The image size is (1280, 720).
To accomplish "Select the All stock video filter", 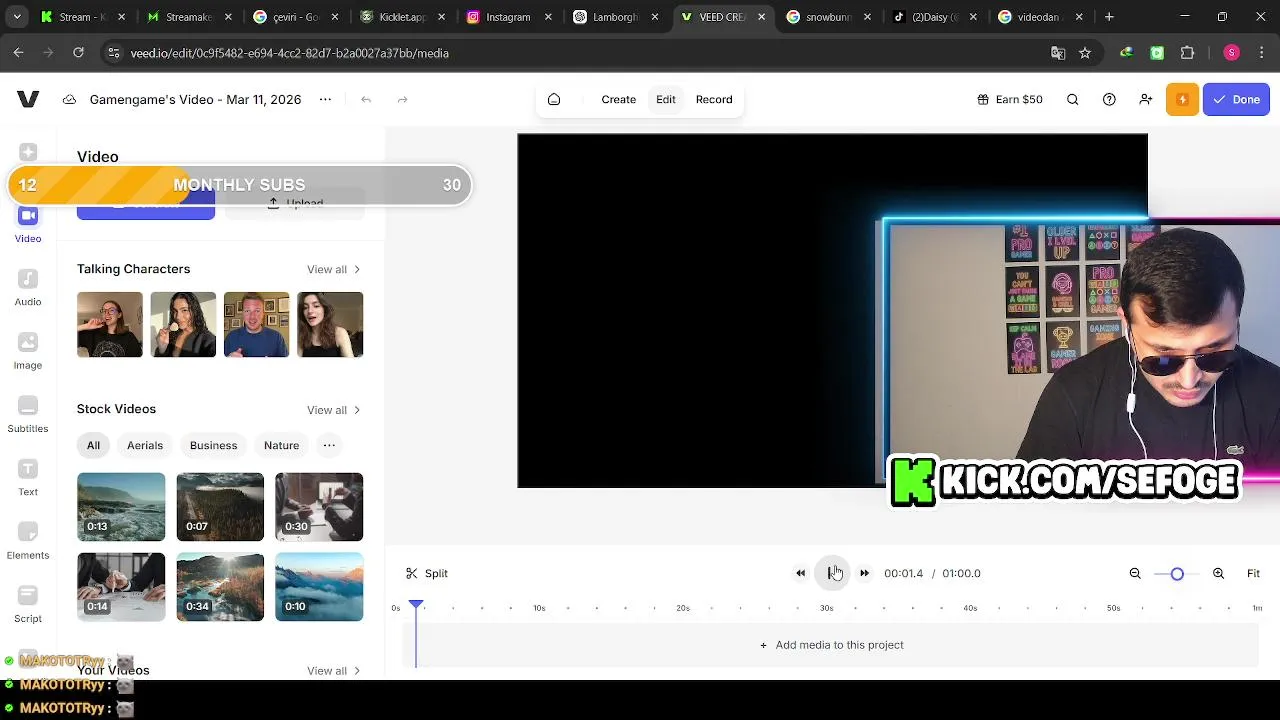I will pyautogui.click(x=93, y=445).
